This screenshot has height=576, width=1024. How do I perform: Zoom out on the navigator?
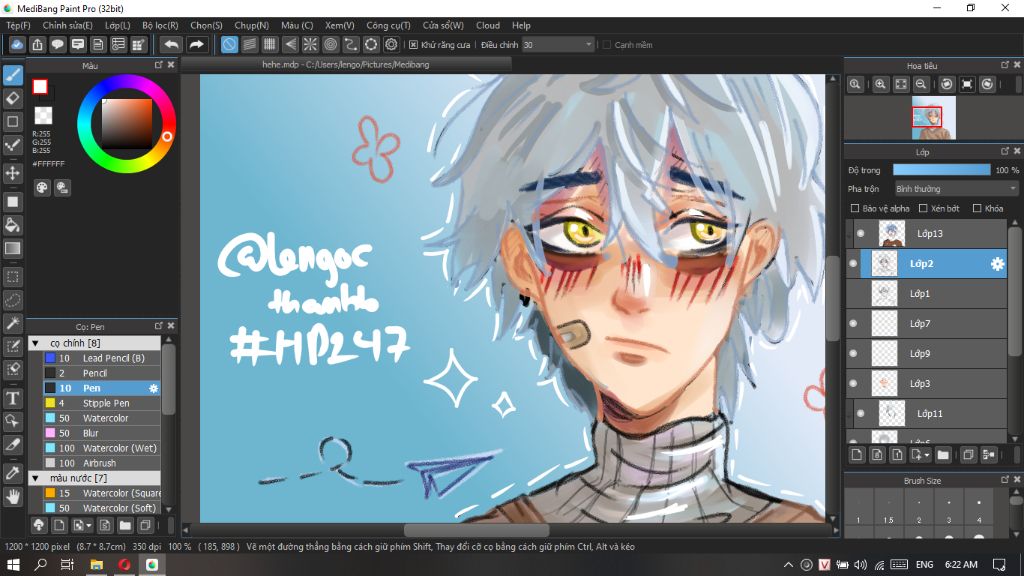(921, 84)
